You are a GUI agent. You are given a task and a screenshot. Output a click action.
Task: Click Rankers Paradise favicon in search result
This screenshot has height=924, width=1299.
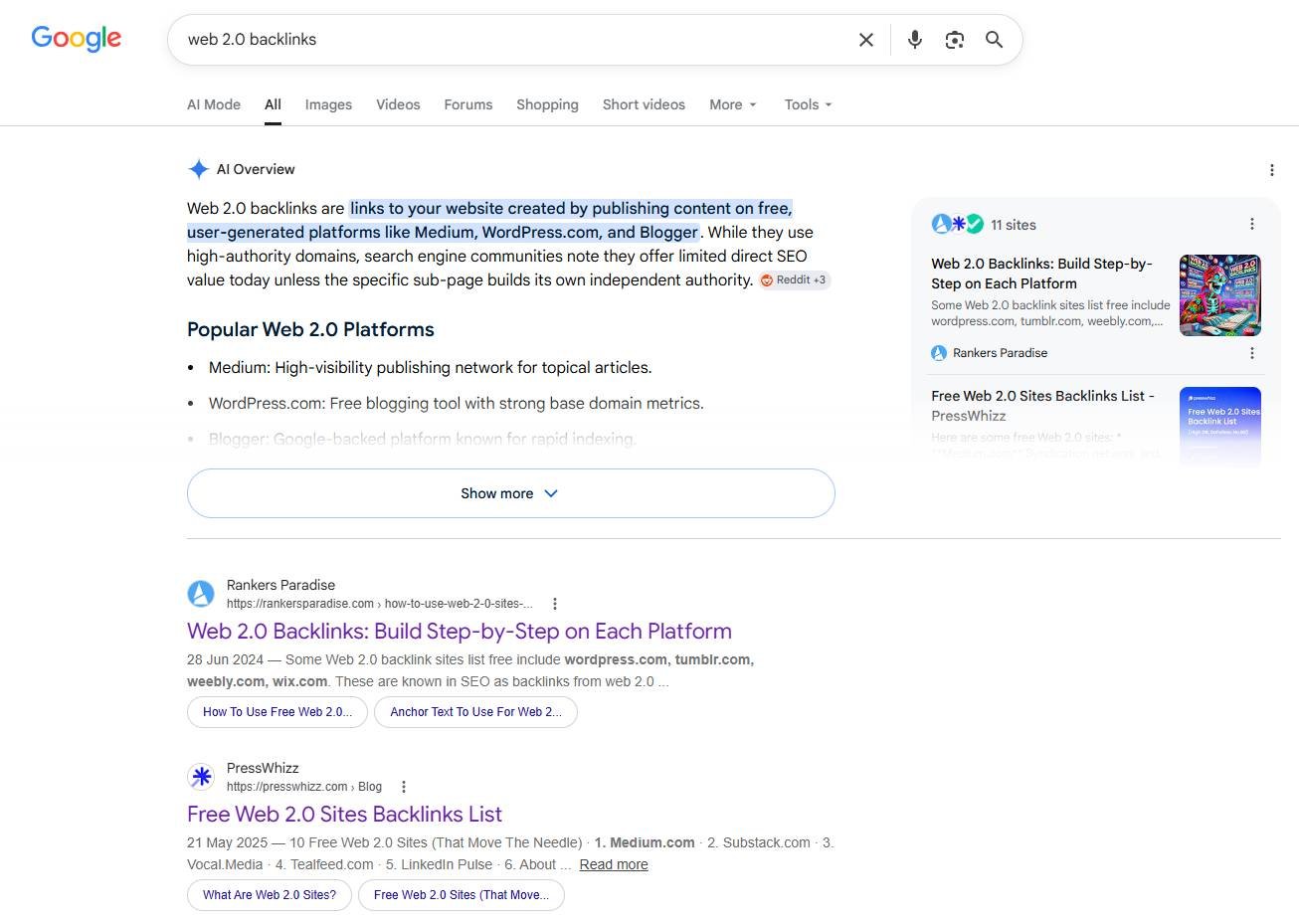[x=201, y=594]
